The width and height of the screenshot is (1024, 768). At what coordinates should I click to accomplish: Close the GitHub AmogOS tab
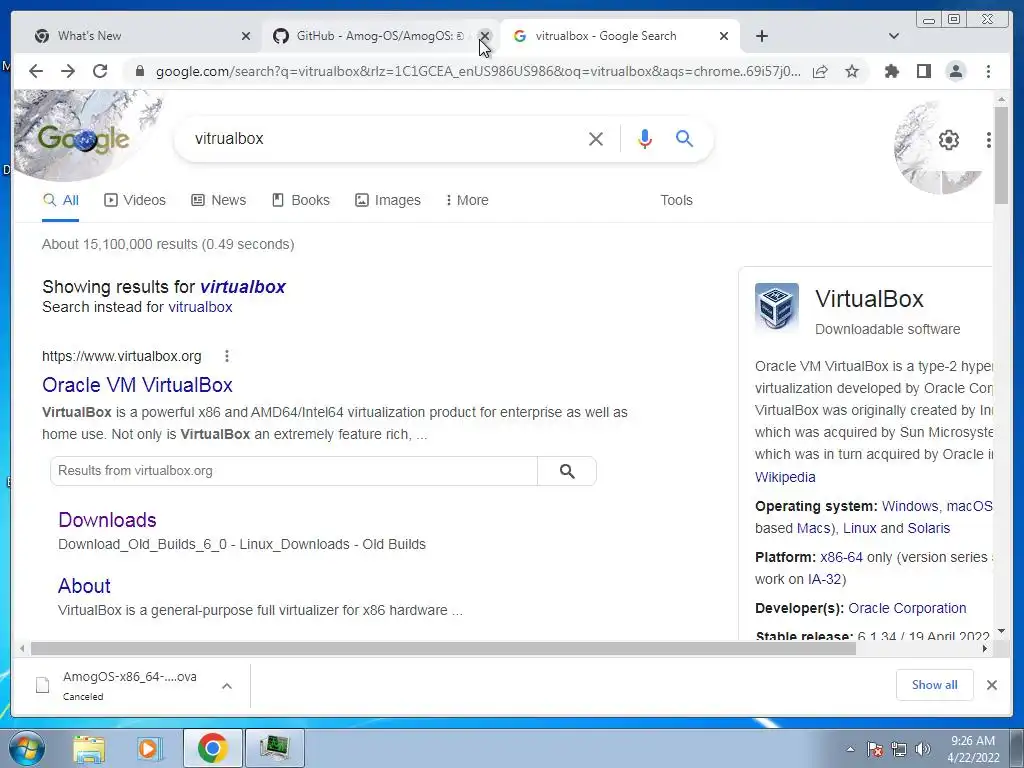coord(485,36)
